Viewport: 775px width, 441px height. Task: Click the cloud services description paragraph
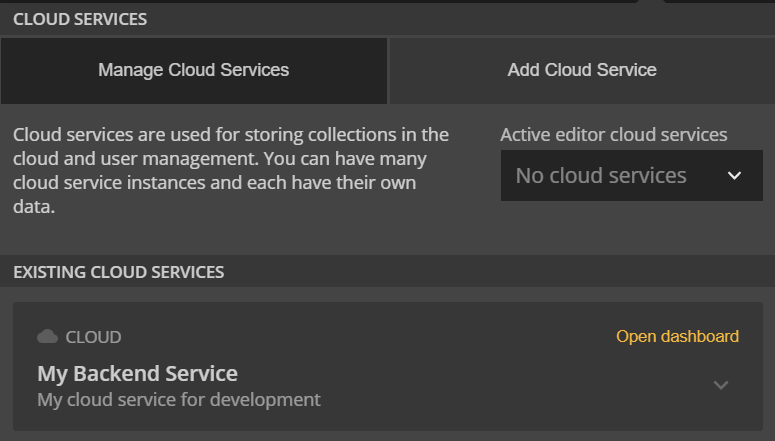point(231,171)
